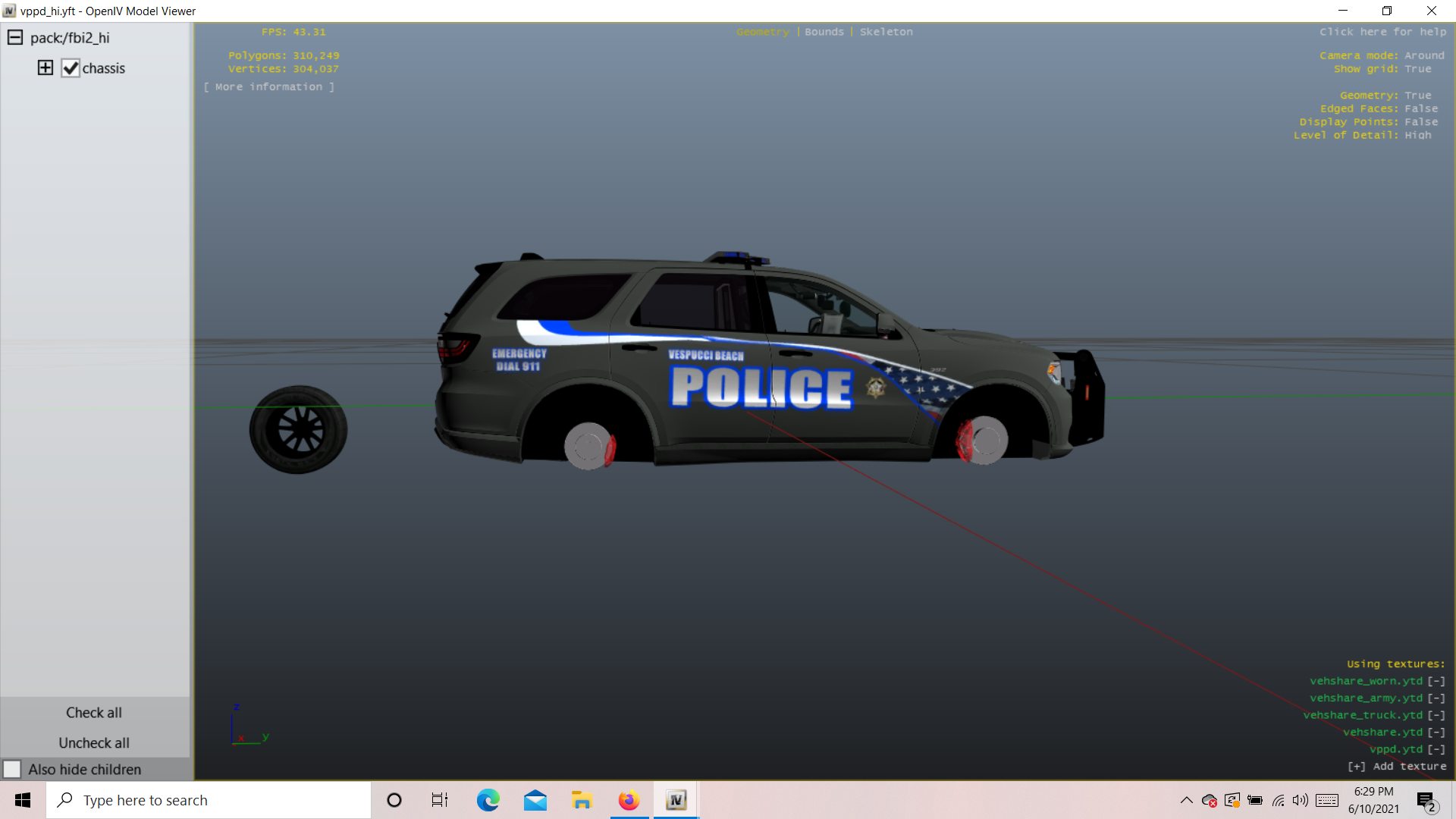Enable Also hide children checkbox
1456x819 pixels.
click(12, 769)
